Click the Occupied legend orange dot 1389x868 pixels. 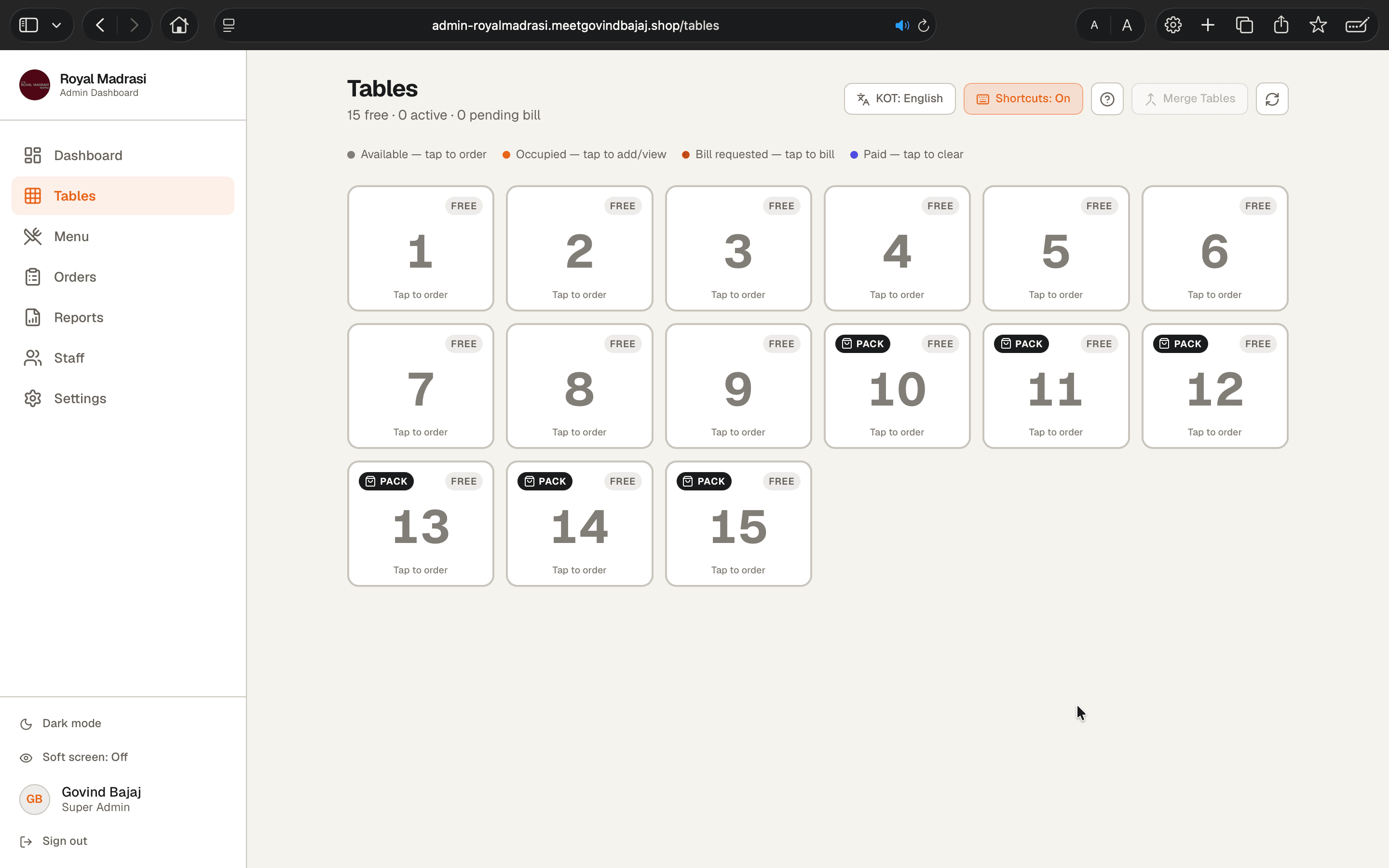[x=506, y=155]
